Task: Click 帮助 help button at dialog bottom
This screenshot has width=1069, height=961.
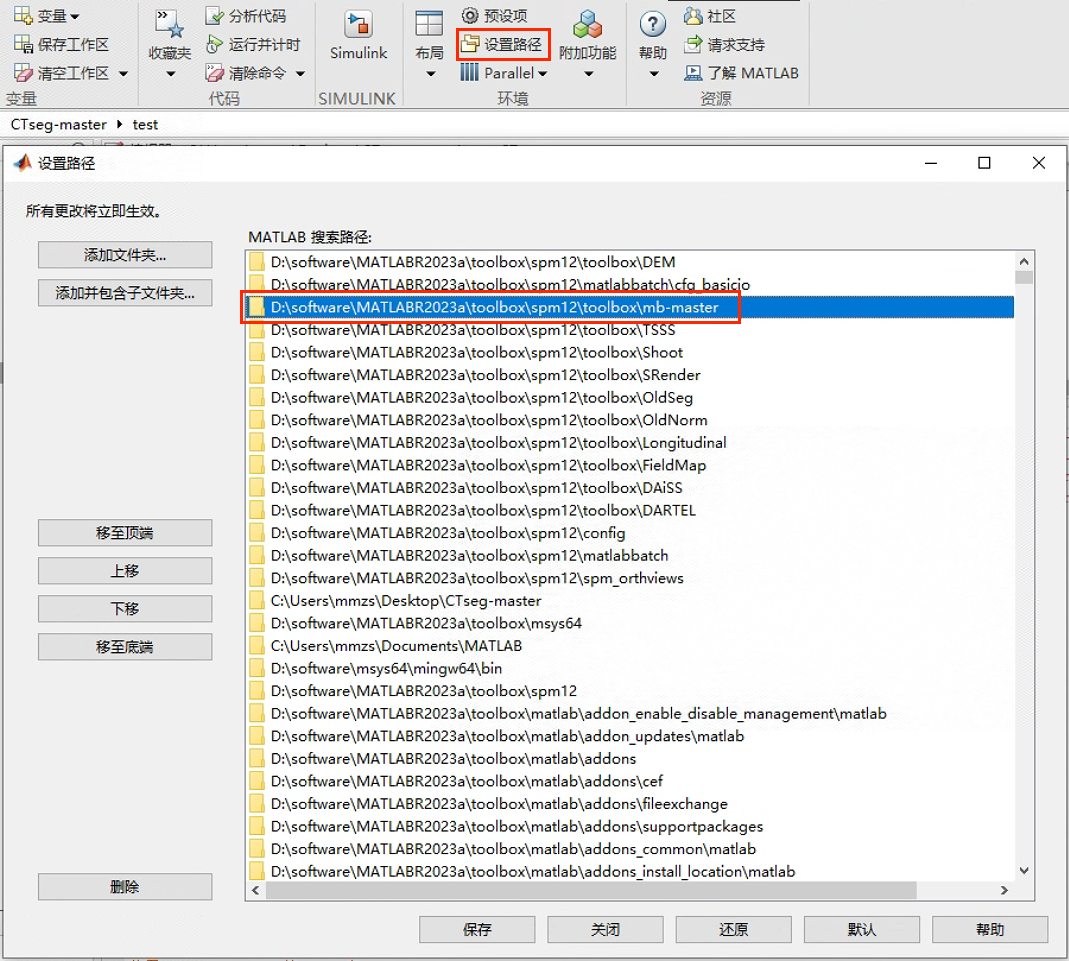Action: click(x=989, y=930)
